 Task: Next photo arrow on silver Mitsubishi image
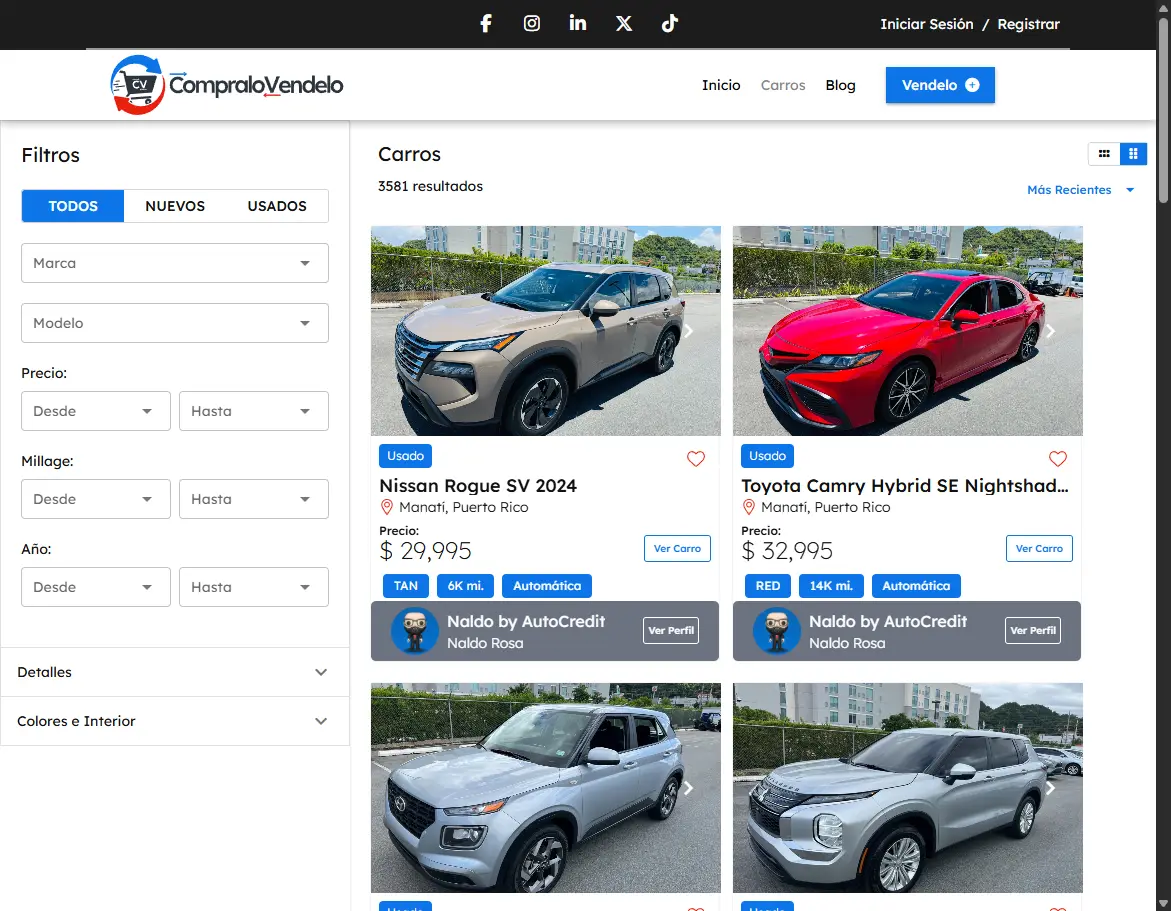coord(1050,788)
